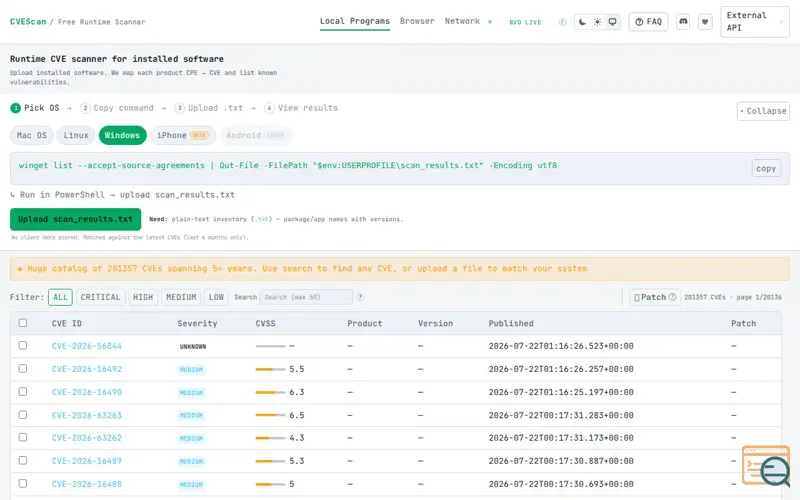800x500 pixels.
Task: Select iPhone beta as the operating system
Action: [x=183, y=135]
